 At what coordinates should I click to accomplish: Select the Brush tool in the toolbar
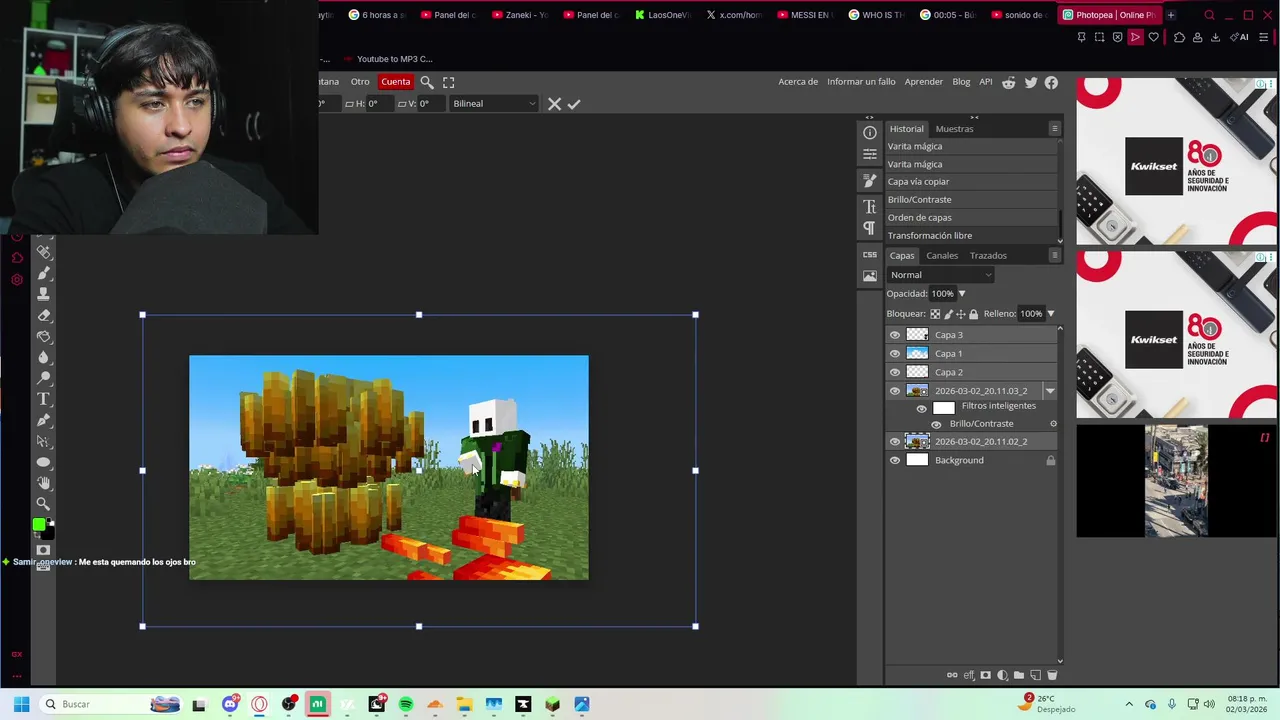coord(44,273)
